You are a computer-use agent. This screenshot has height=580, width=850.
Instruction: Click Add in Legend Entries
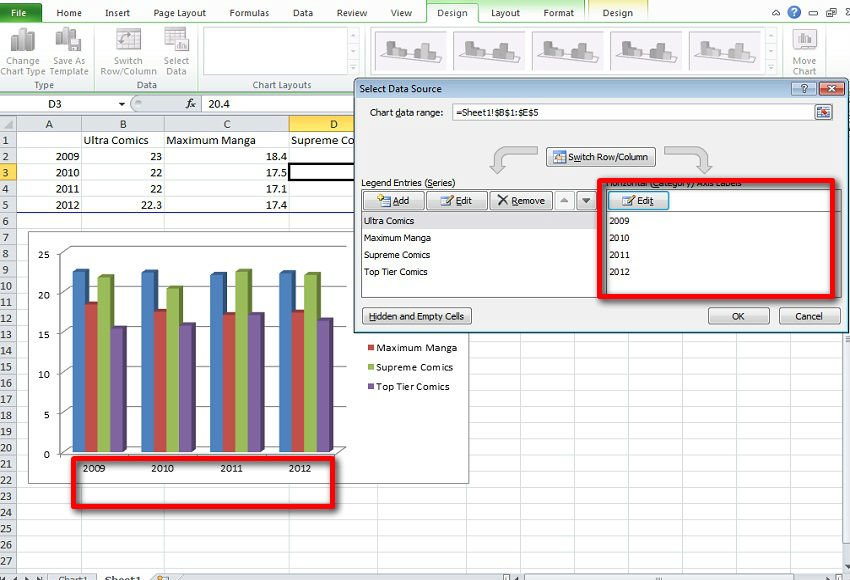click(392, 201)
